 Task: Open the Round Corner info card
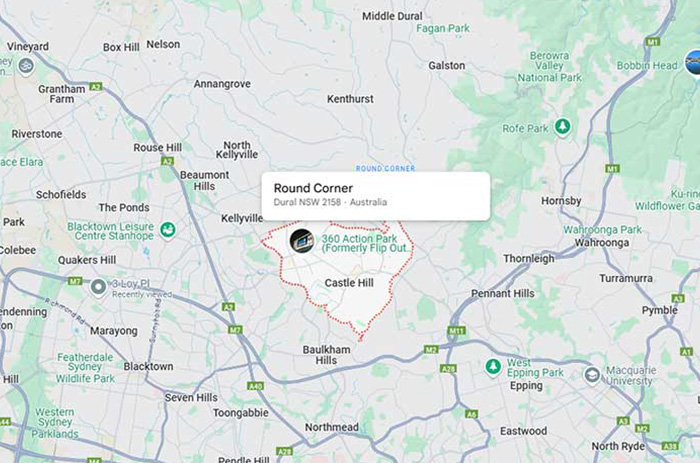click(x=376, y=196)
